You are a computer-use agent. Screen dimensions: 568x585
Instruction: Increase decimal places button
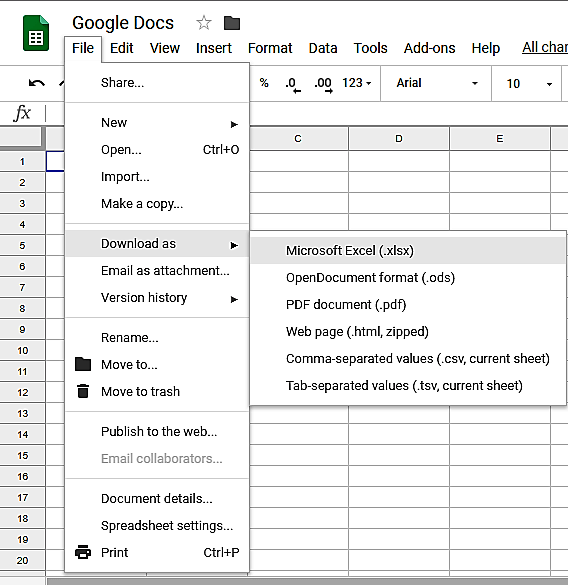[323, 84]
